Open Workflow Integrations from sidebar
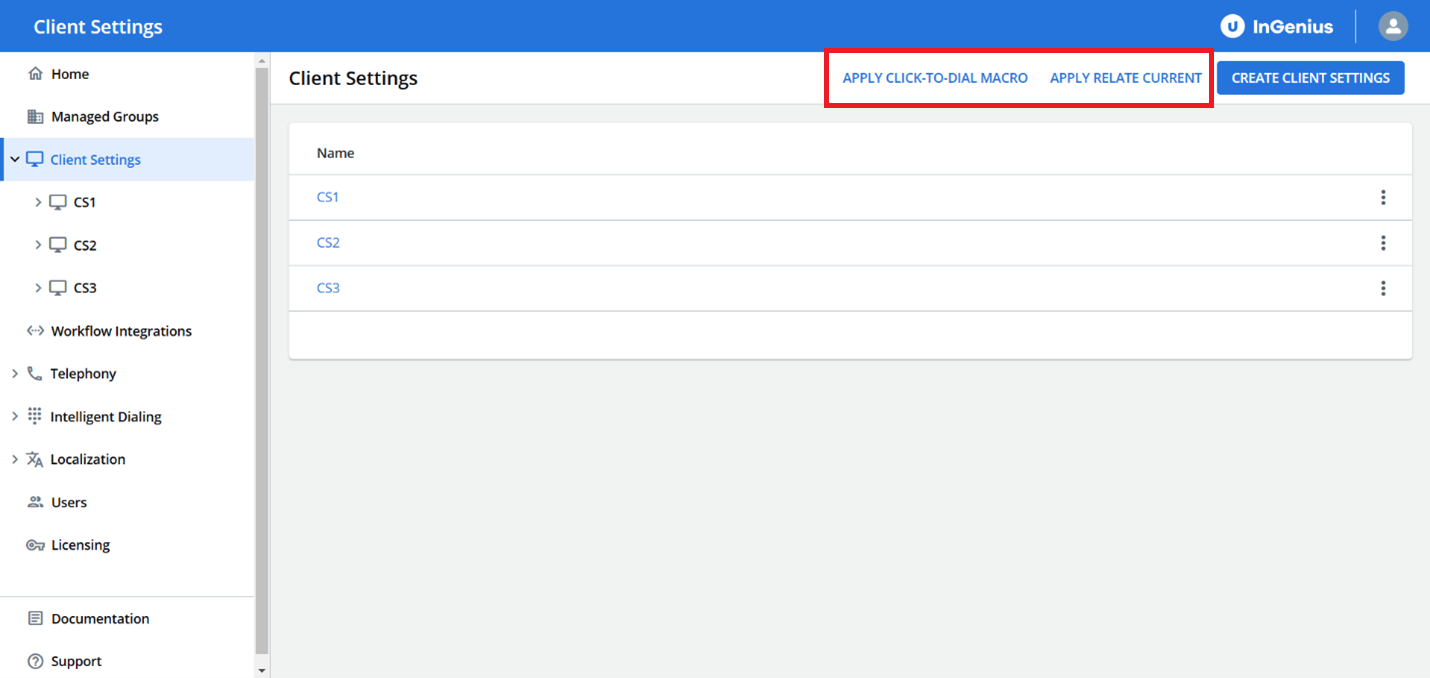 point(121,331)
